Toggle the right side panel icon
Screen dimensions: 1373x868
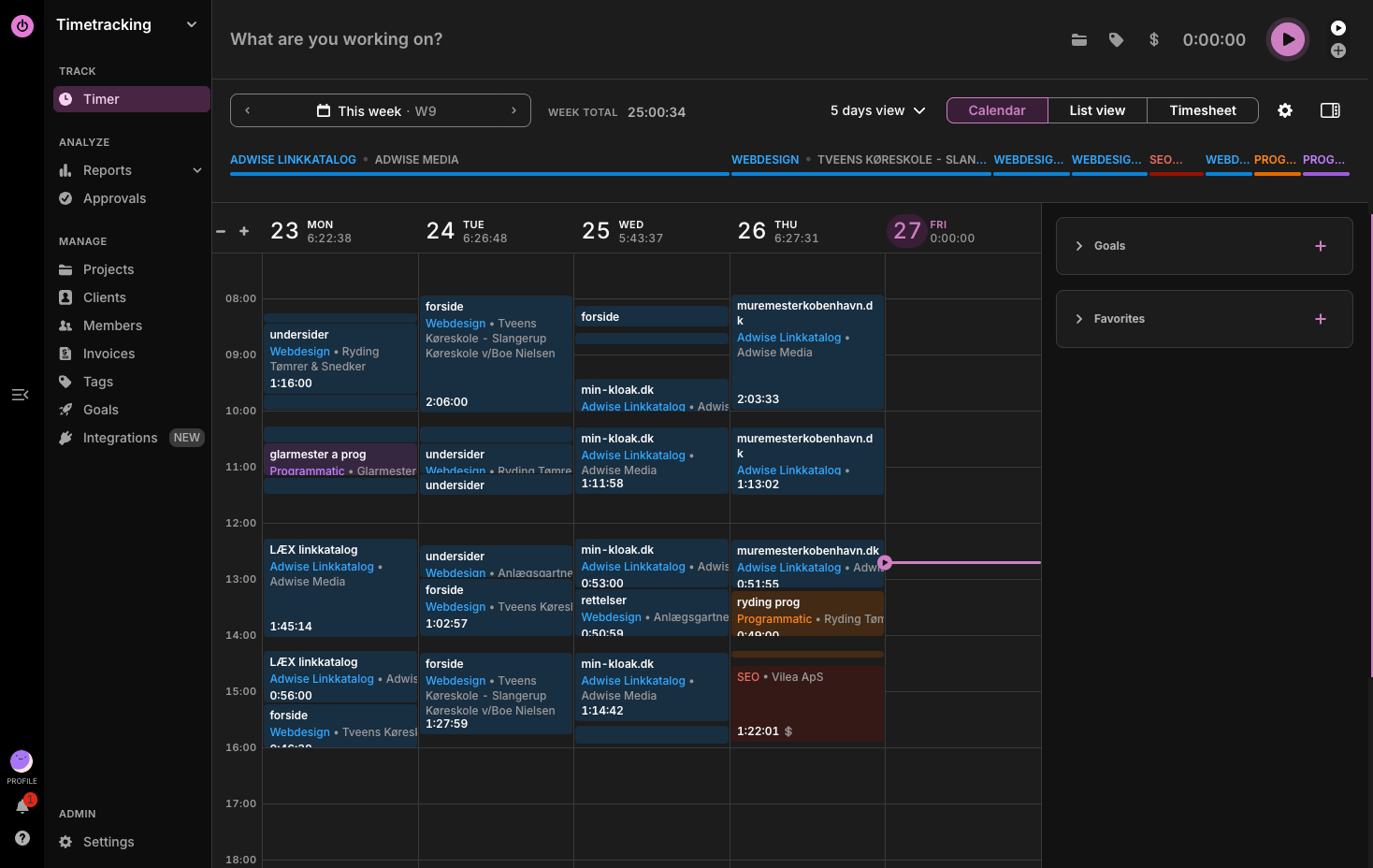tap(1329, 110)
